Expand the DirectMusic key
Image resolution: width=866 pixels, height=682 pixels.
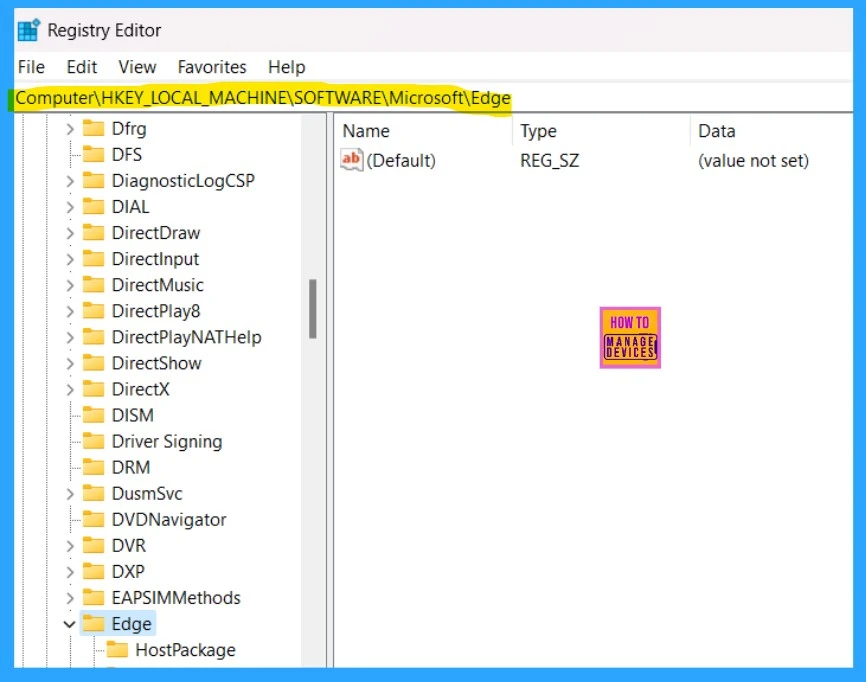click(x=70, y=285)
